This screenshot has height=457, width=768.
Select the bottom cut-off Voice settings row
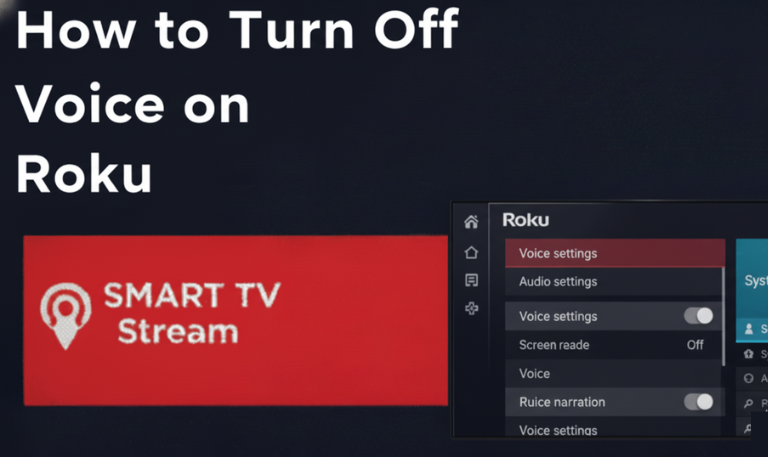tap(614, 429)
